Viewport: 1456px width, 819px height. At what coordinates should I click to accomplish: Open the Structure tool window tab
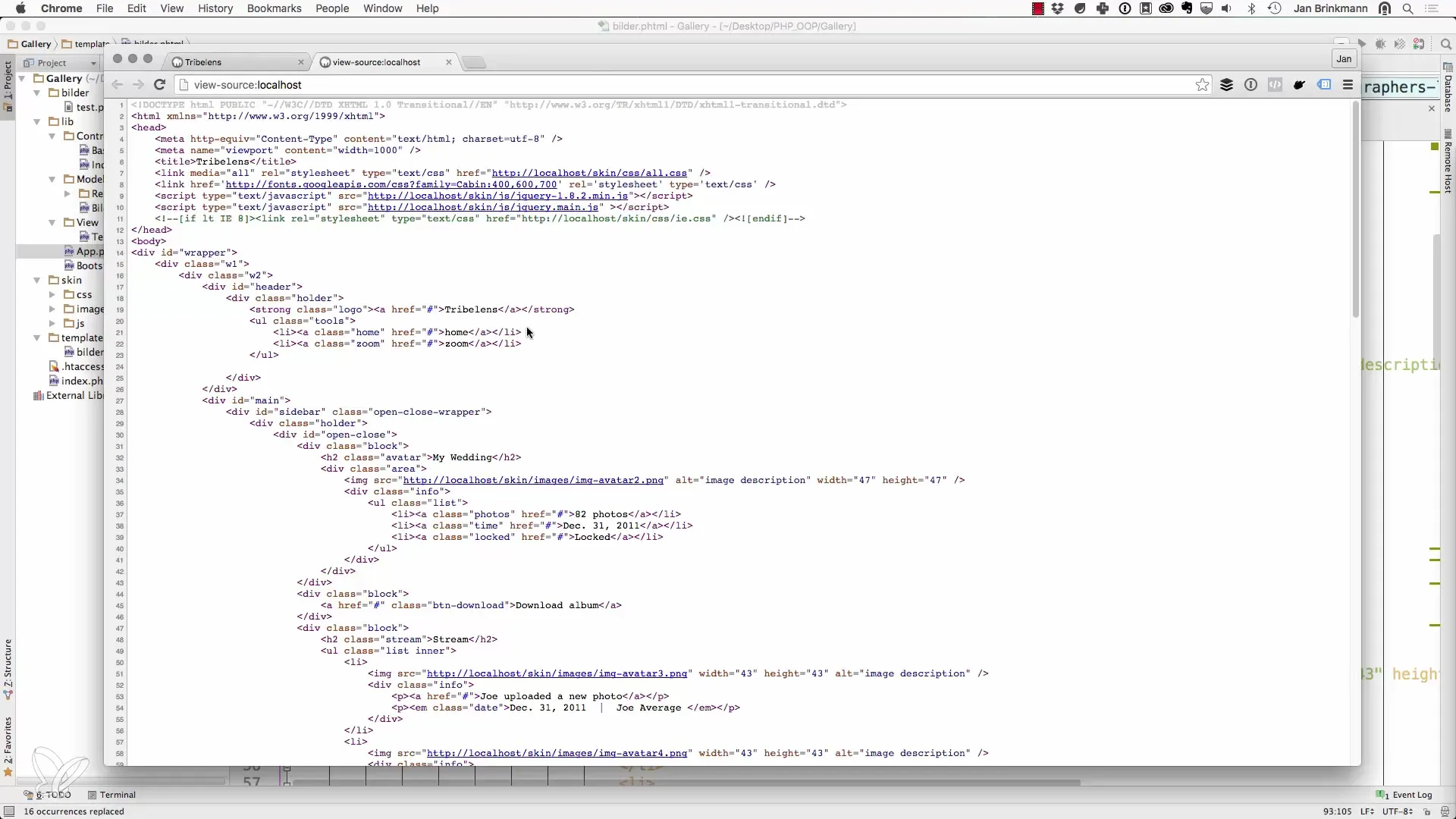tap(8, 669)
